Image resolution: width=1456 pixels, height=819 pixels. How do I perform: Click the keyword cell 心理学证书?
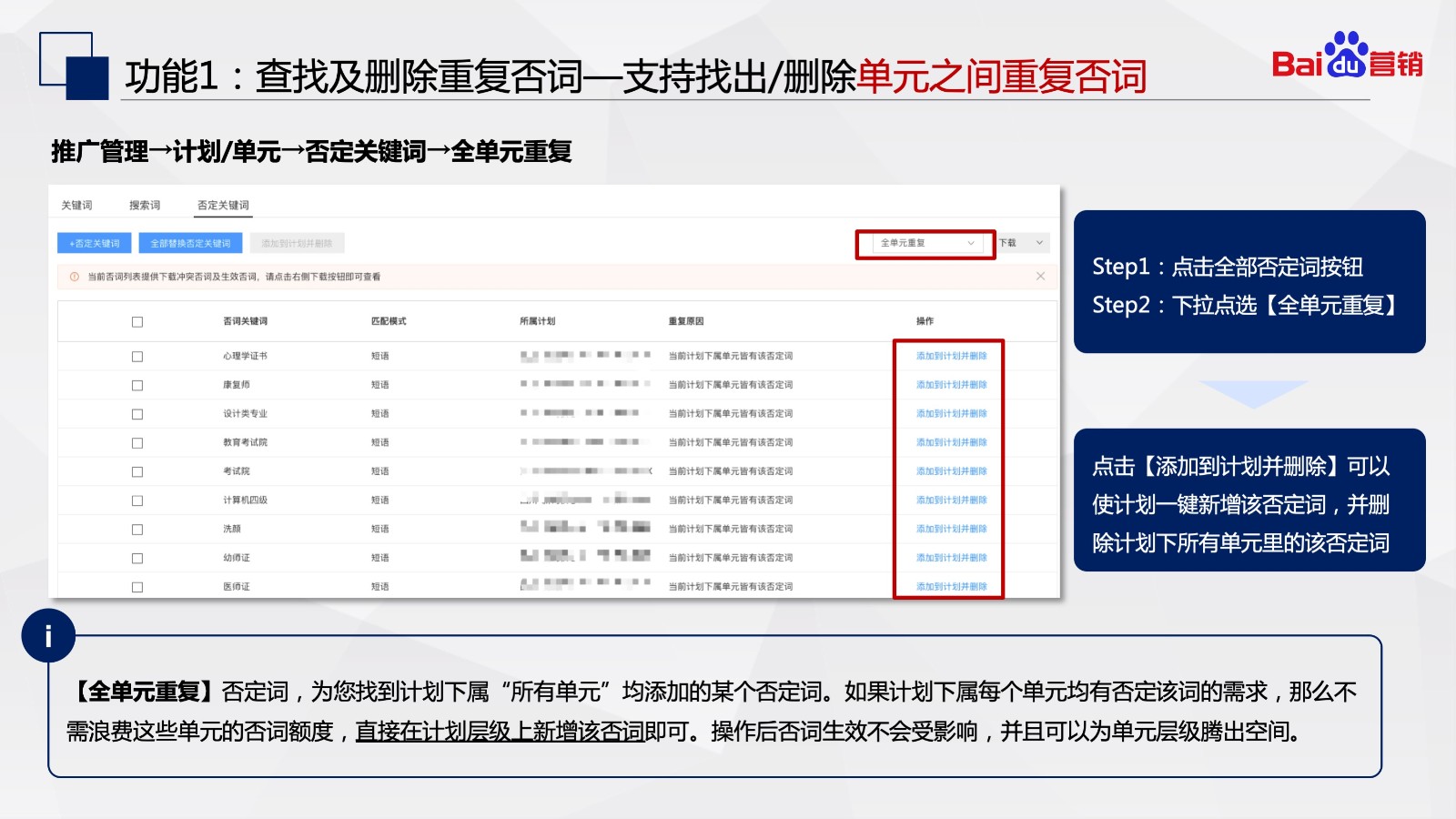pyautogui.click(x=246, y=356)
